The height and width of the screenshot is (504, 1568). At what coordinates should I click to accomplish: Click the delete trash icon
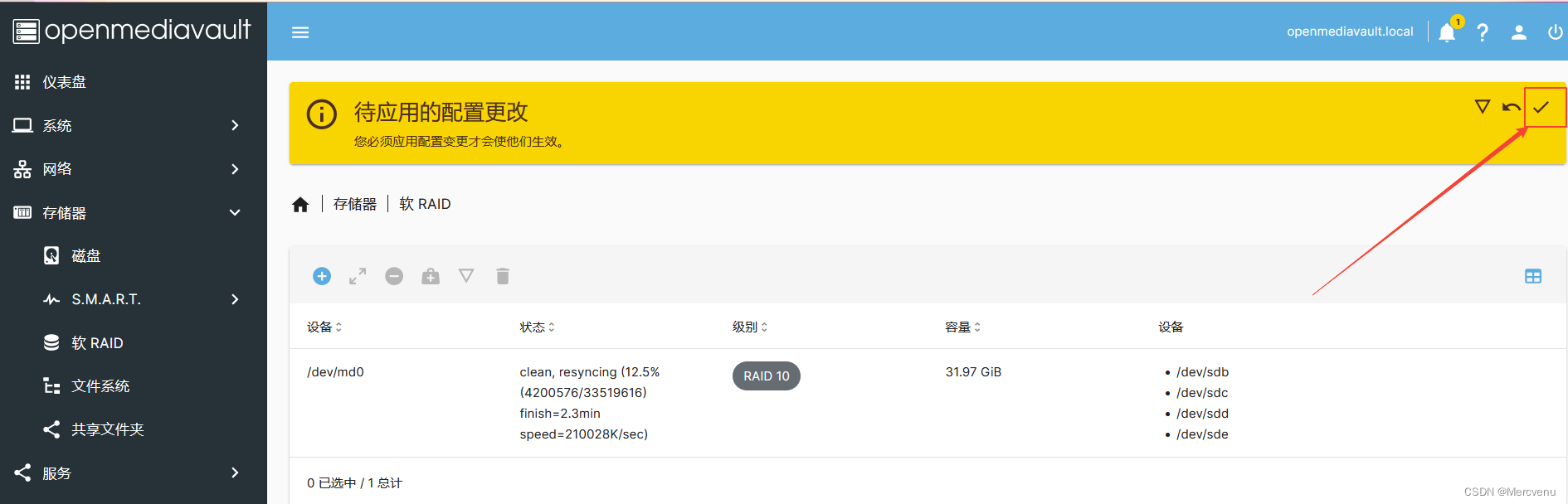[503, 276]
